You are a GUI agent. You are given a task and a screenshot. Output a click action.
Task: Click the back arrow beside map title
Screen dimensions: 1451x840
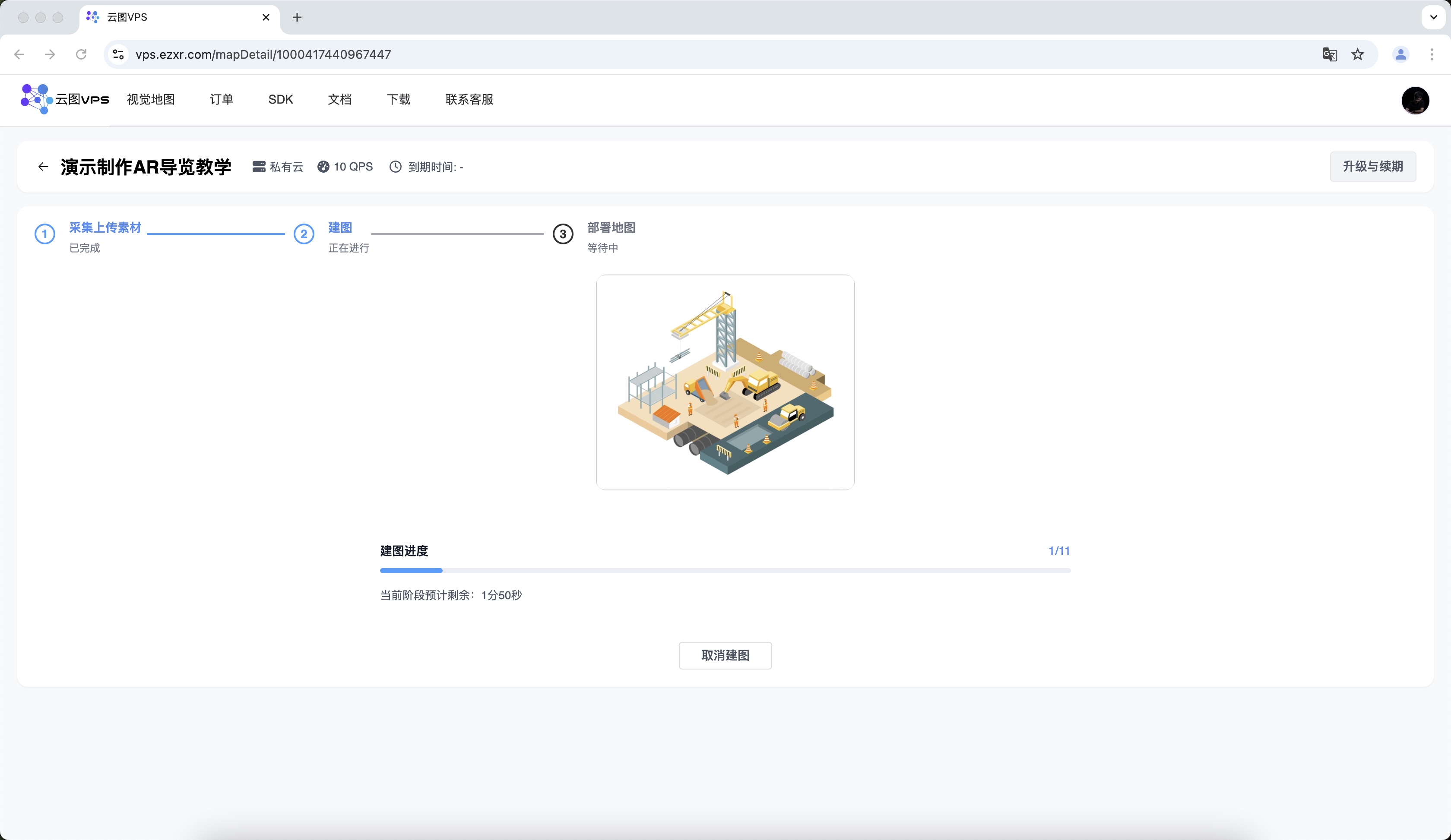tap(43, 167)
